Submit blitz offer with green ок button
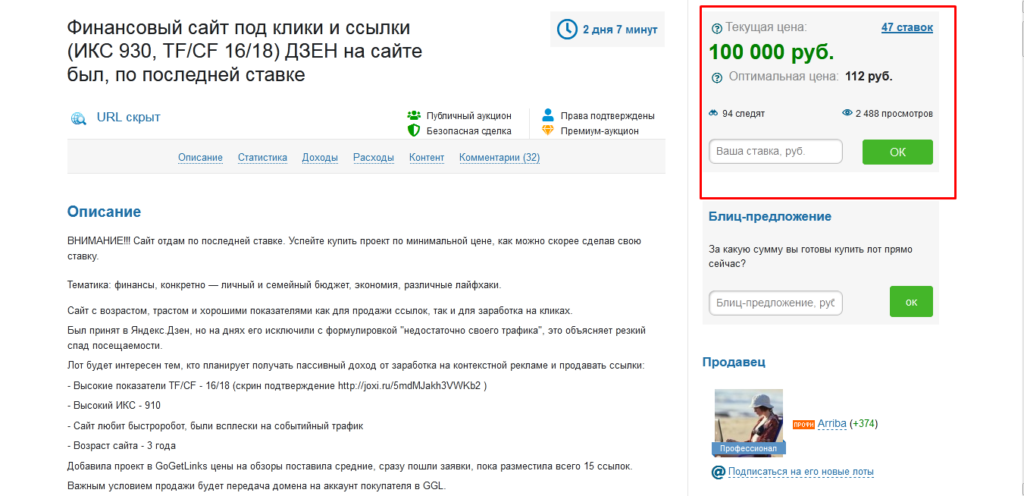 pos(910,301)
